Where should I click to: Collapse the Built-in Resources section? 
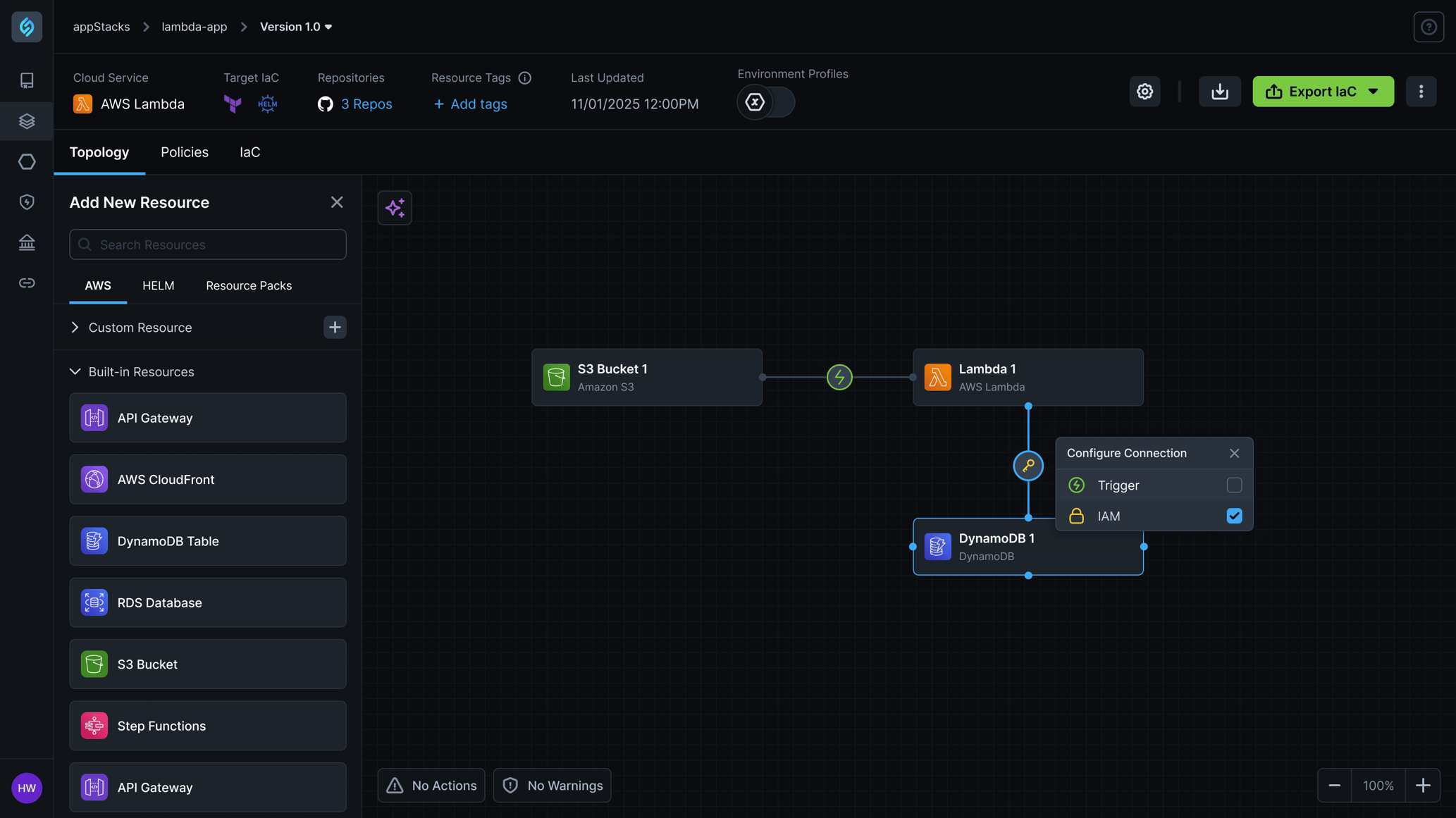[x=75, y=372]
